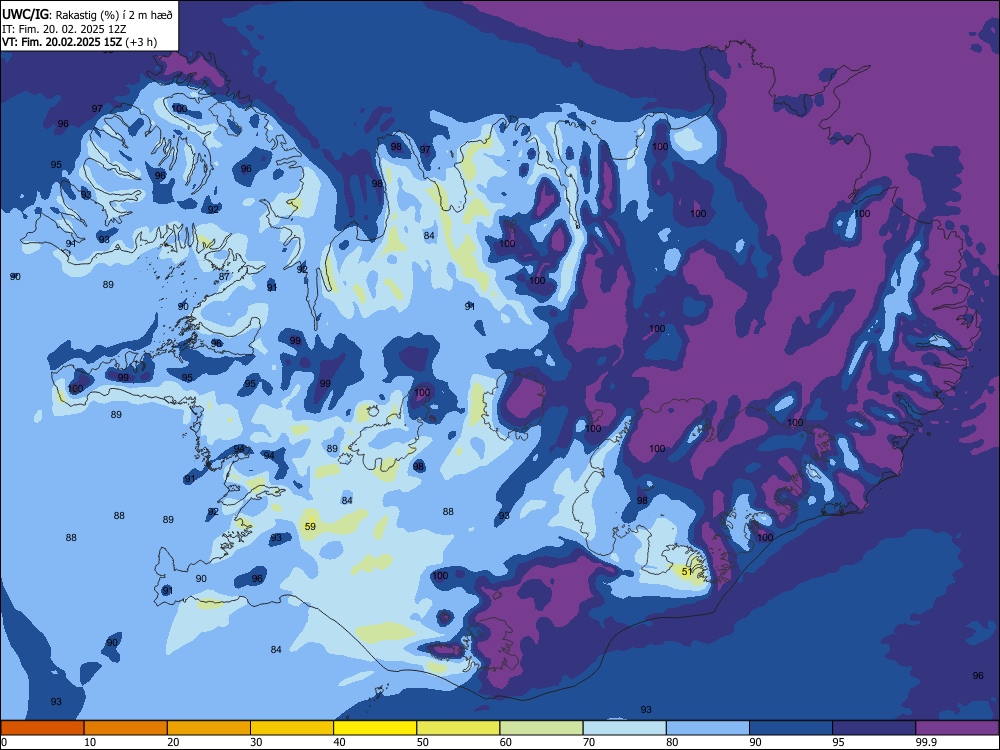Select the bright yellow 40–50 legend swatch
The height and width of the screenshot is (750, 1000).
[375, 728]
